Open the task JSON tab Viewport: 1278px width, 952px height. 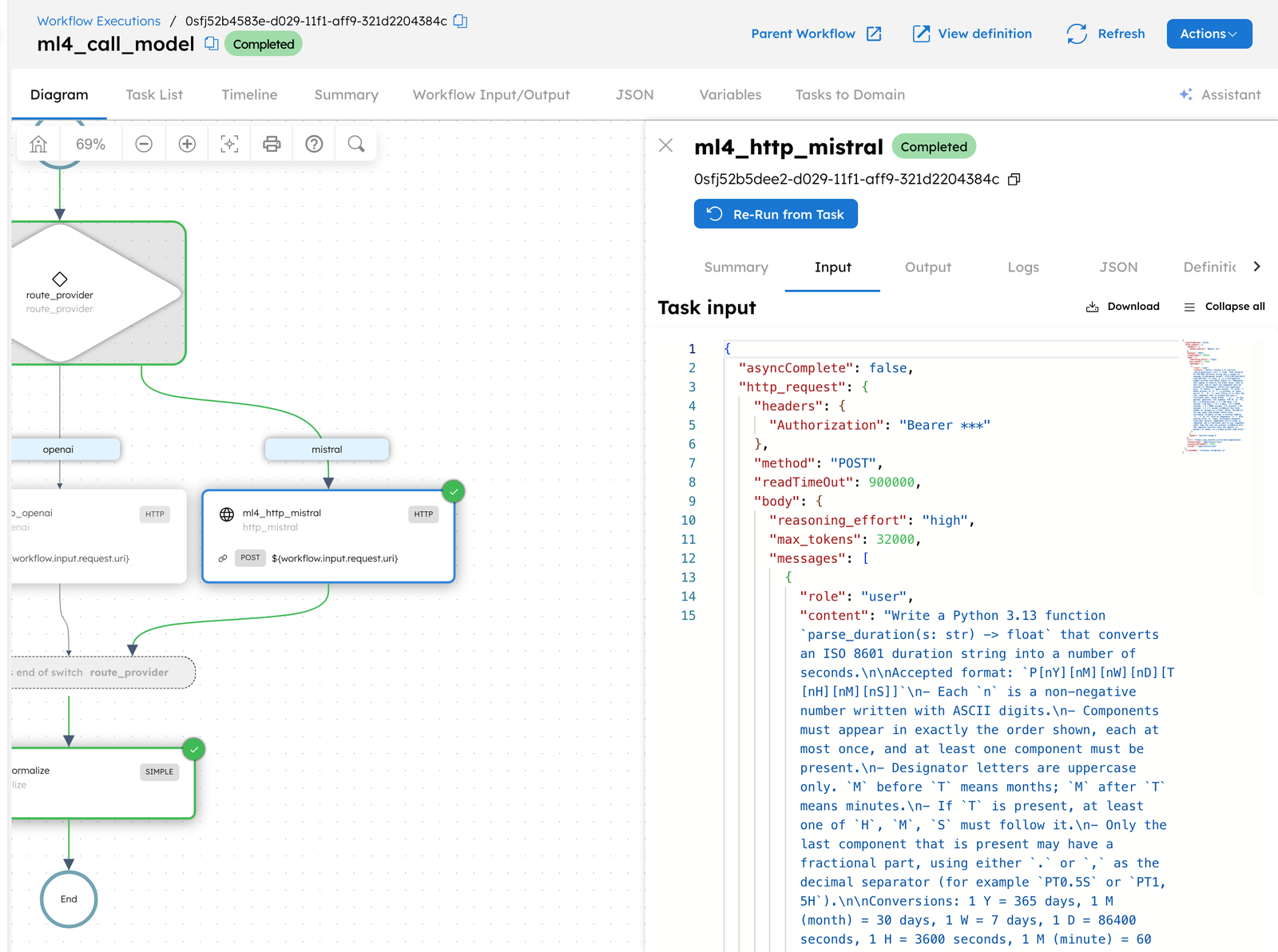(x=1118, y=267)
